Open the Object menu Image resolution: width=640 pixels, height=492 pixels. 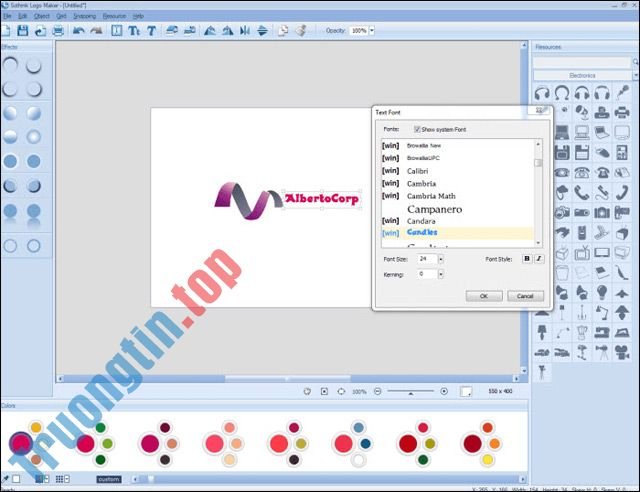(42, 16)
